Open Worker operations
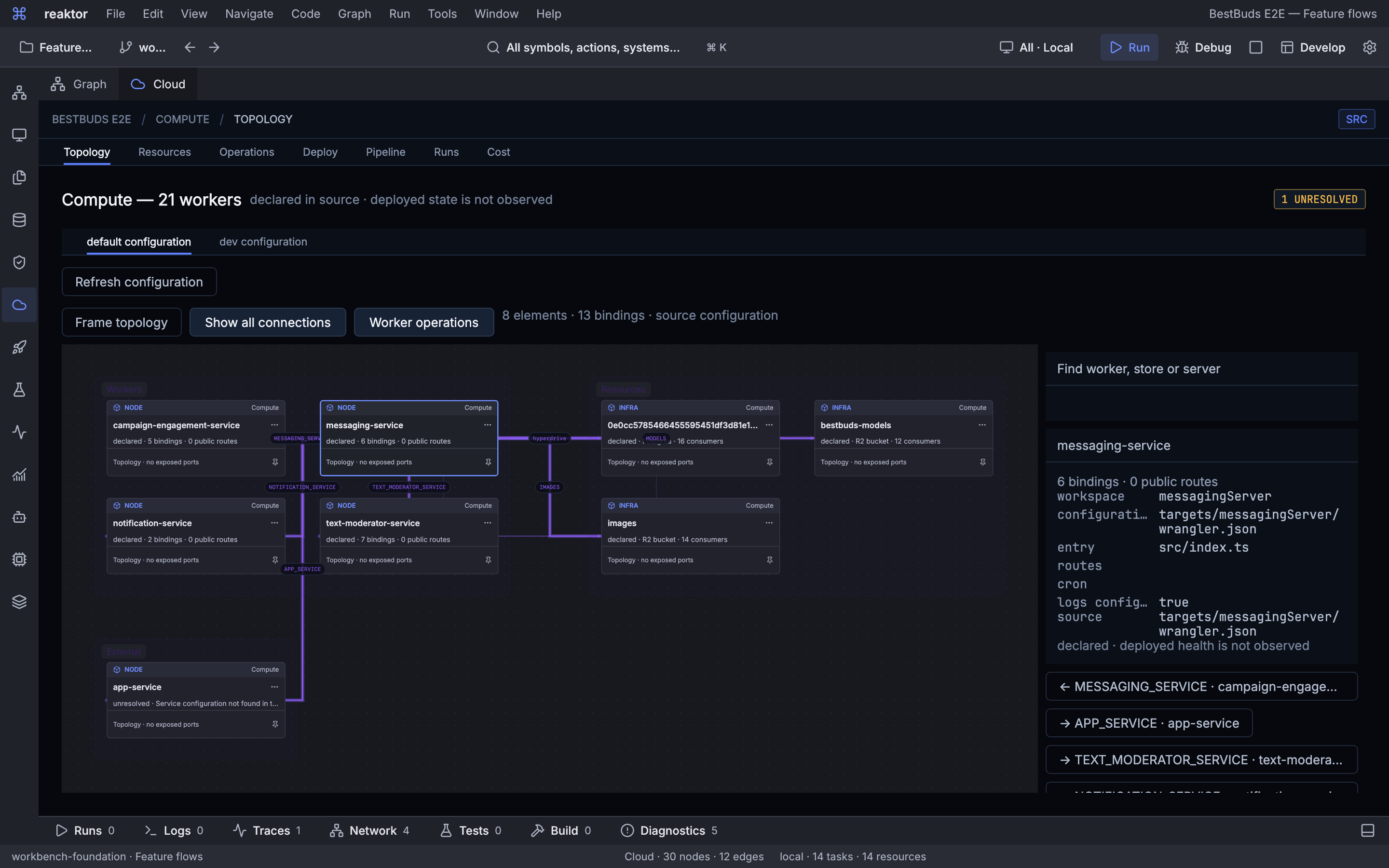This screenshot has width=1389, height=868. (x=423, y=322)
